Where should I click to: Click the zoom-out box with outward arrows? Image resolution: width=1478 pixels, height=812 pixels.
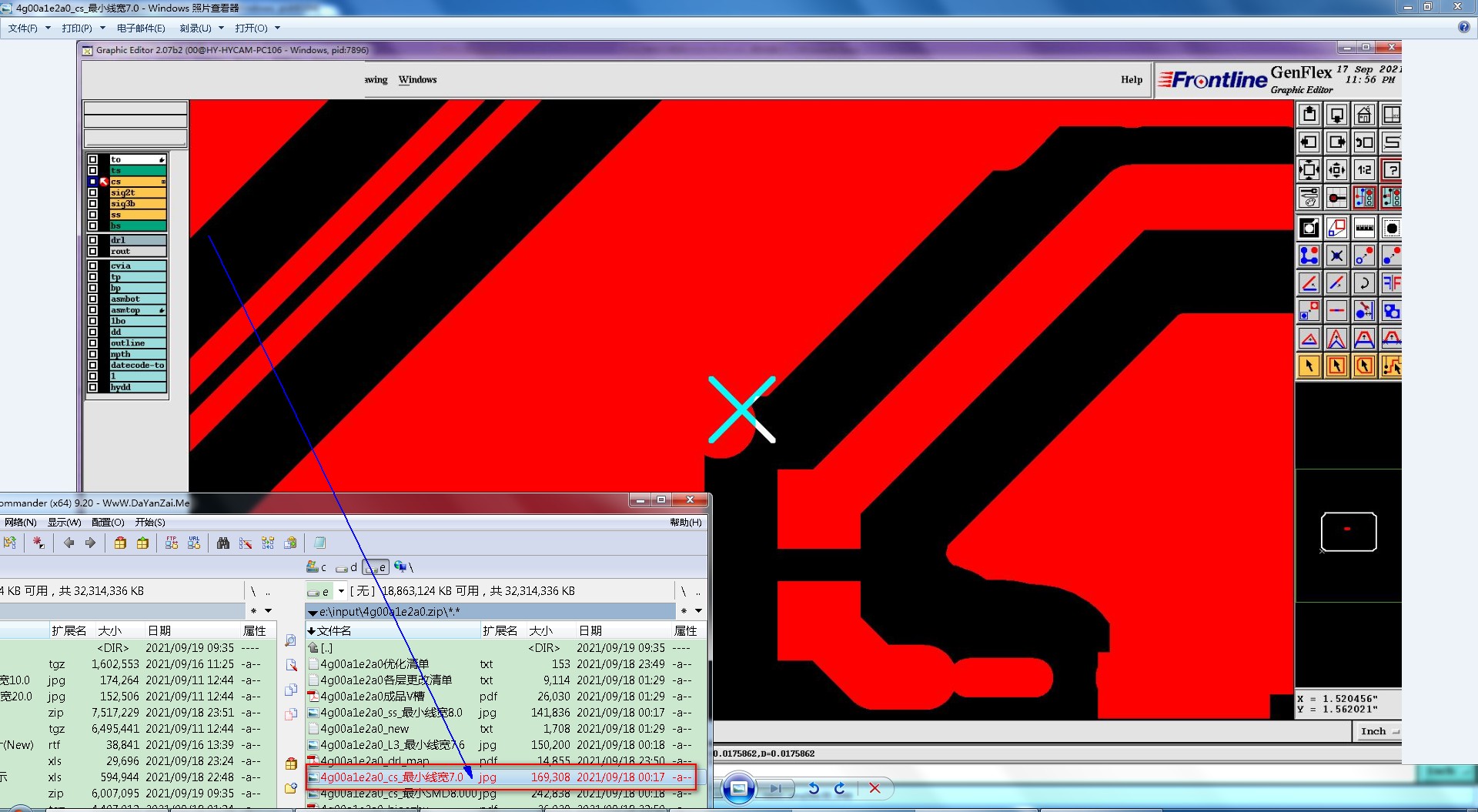[1309, 170]
